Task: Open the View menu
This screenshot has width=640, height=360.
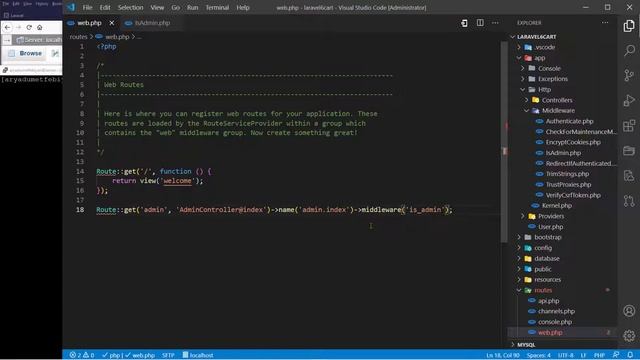Action: point(157,7)
